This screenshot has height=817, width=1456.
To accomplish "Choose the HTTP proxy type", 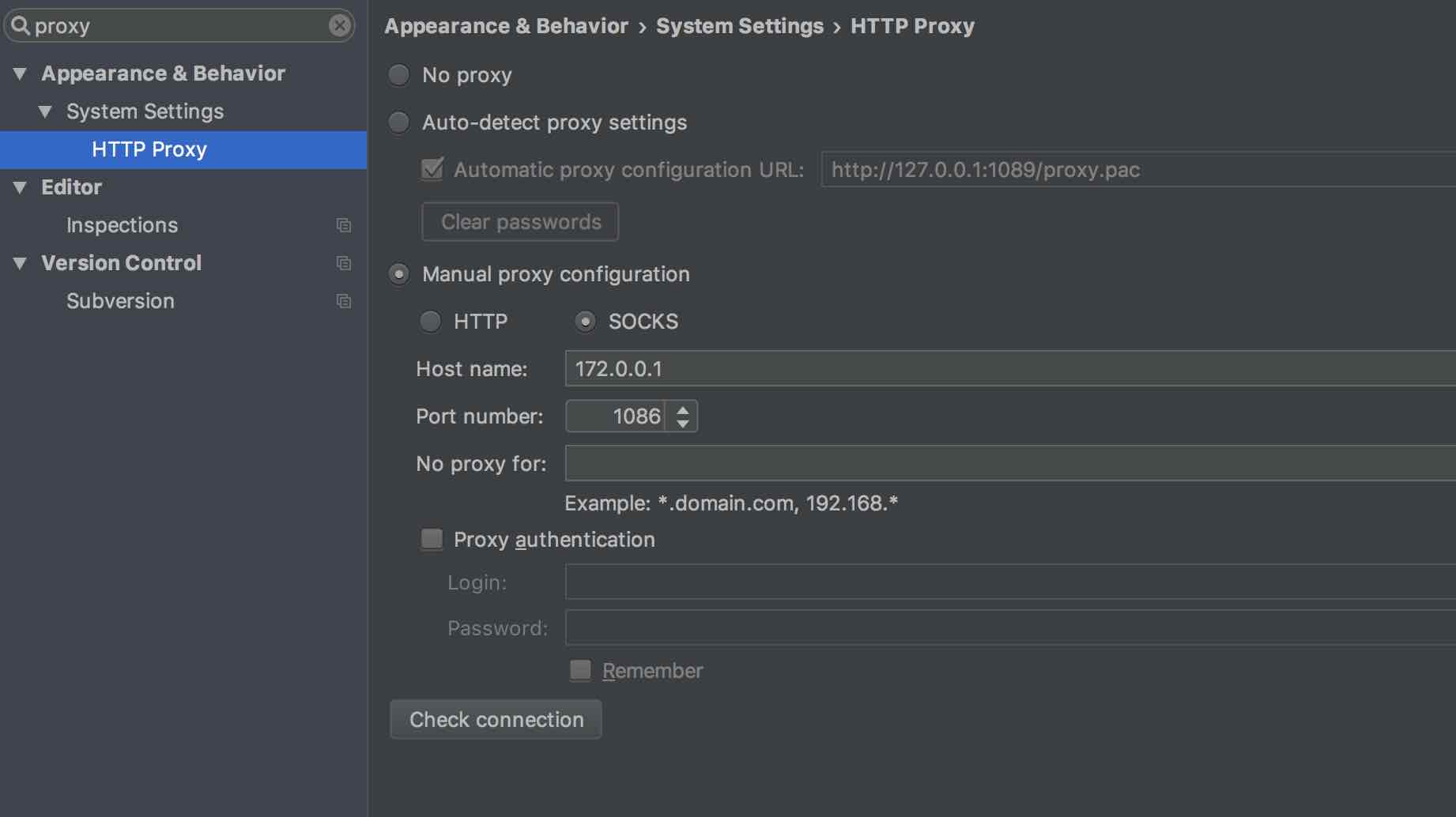I will click(x=430, y=322).
